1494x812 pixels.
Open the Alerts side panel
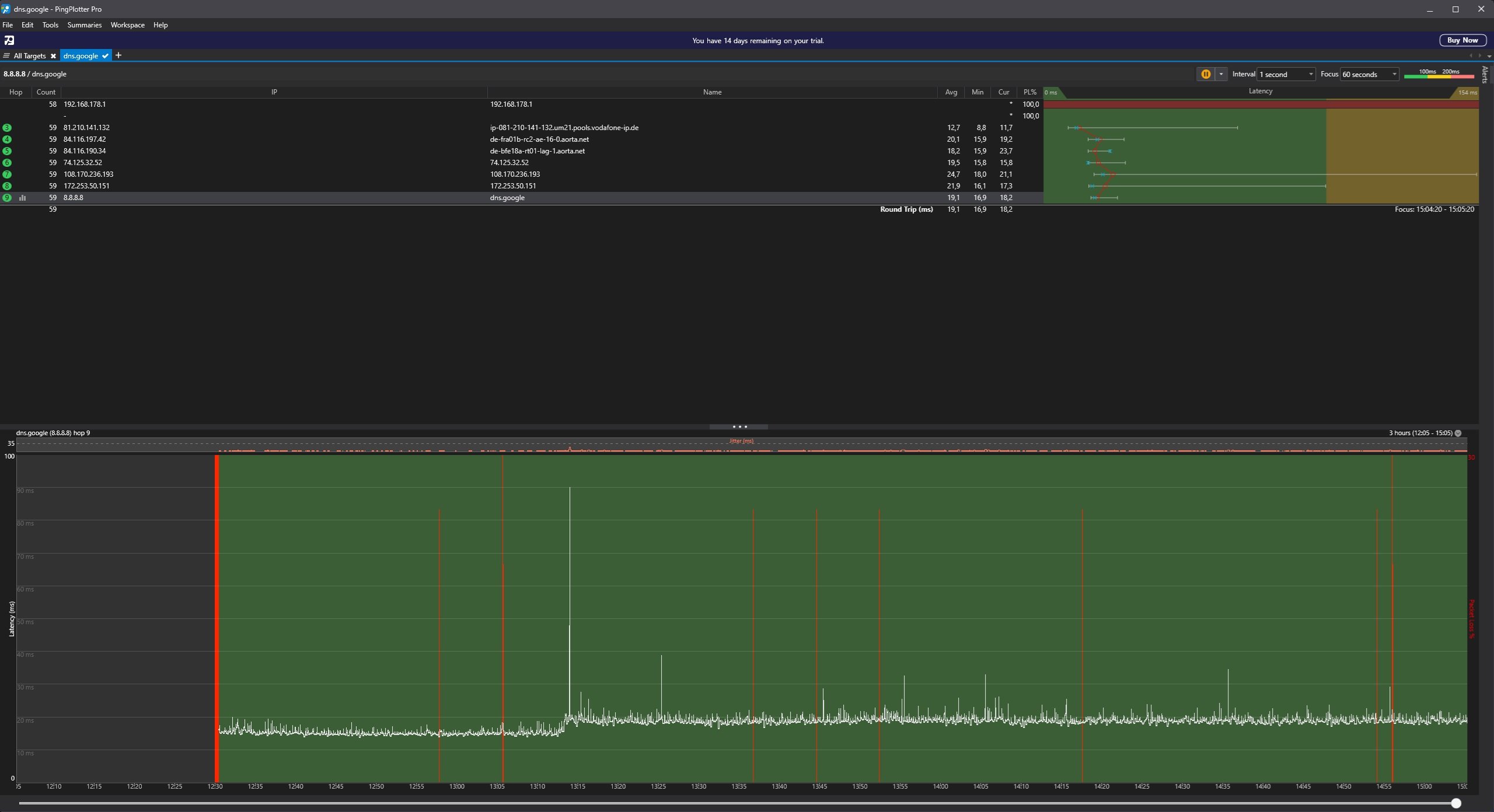pos(1485,74)
